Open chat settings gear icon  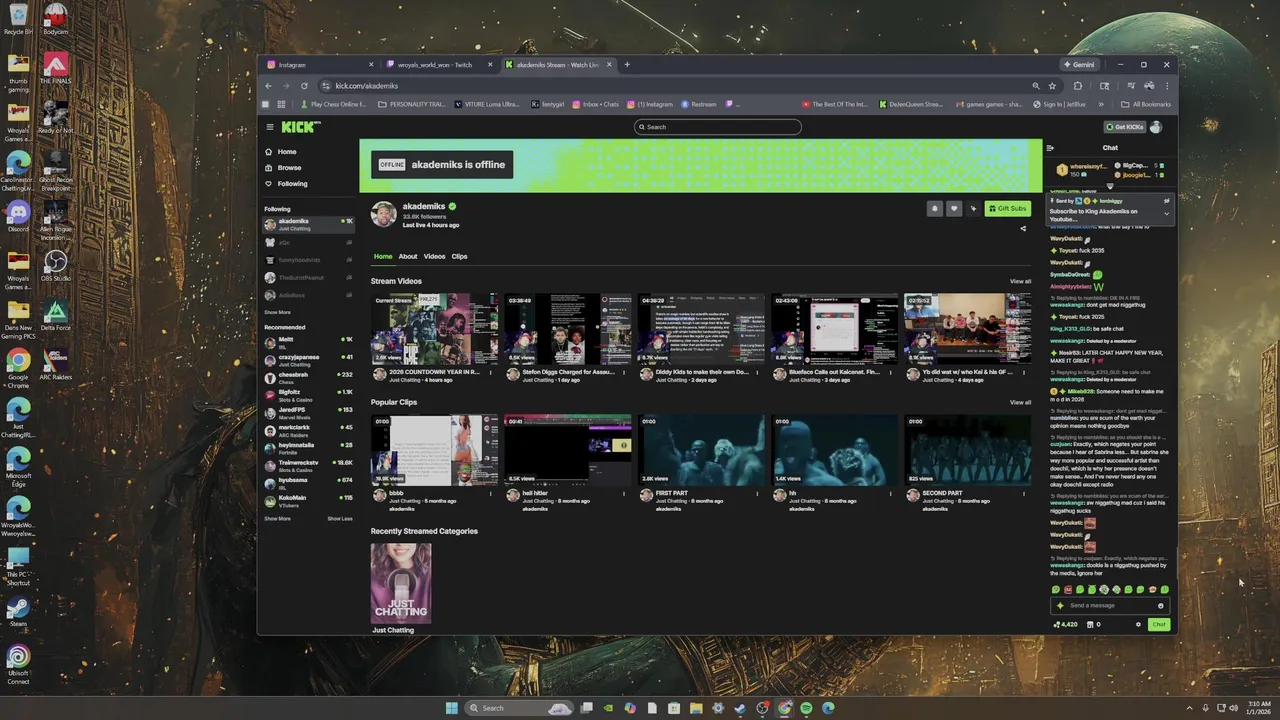point(1138,624)
